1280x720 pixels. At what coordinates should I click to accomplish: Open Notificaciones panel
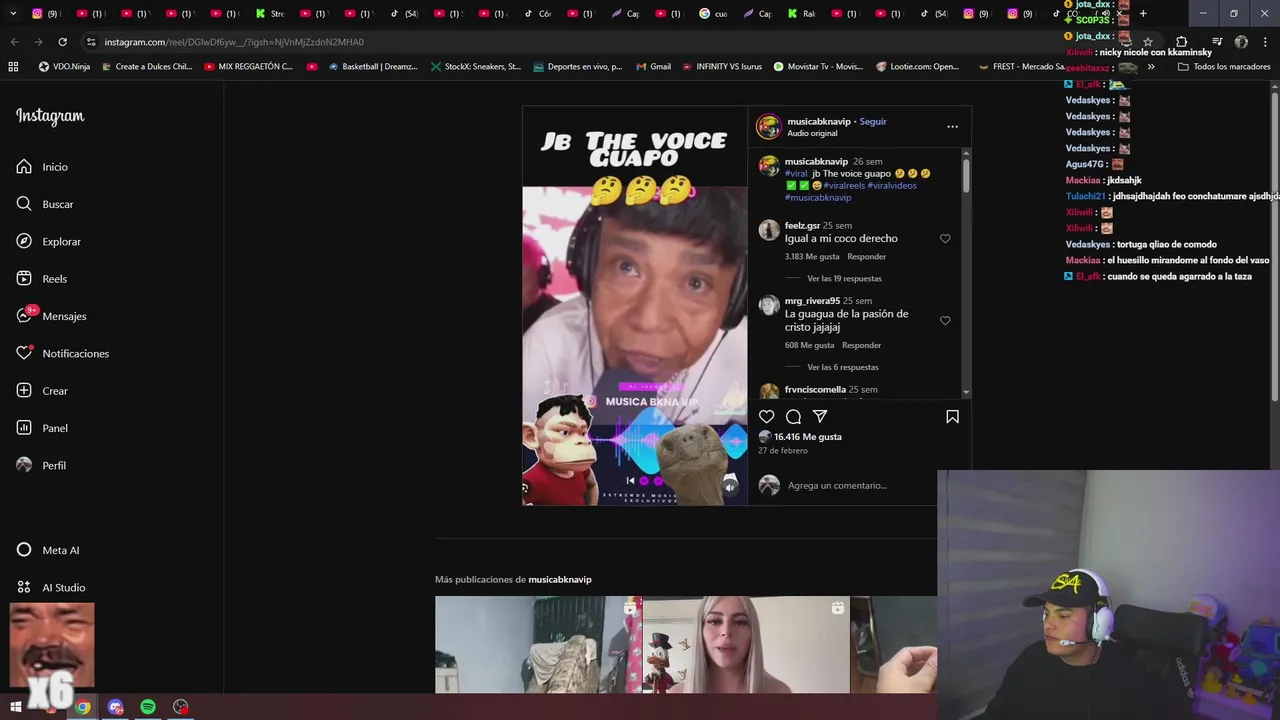tap(62, 353)
